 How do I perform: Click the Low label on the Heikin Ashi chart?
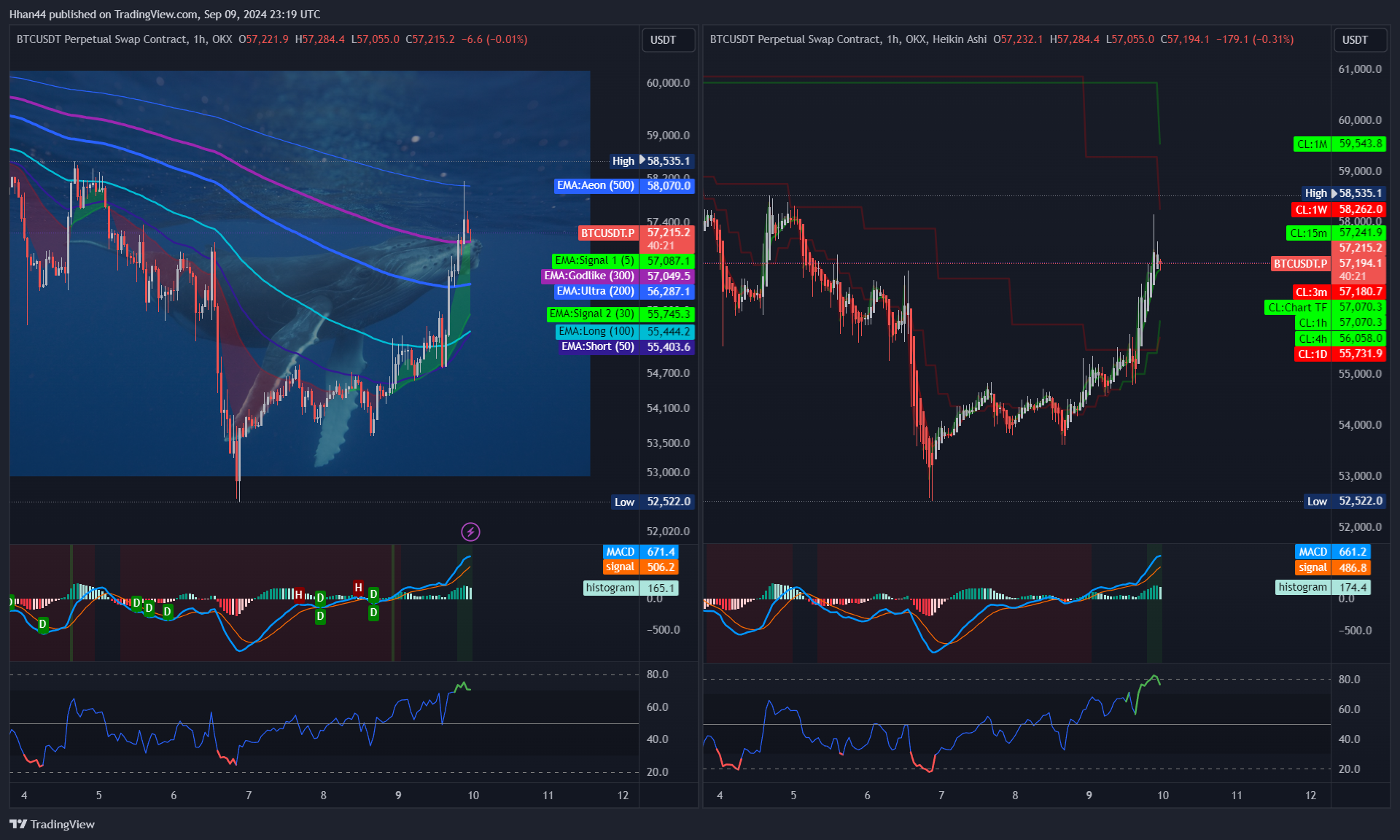coord(1317,501)
